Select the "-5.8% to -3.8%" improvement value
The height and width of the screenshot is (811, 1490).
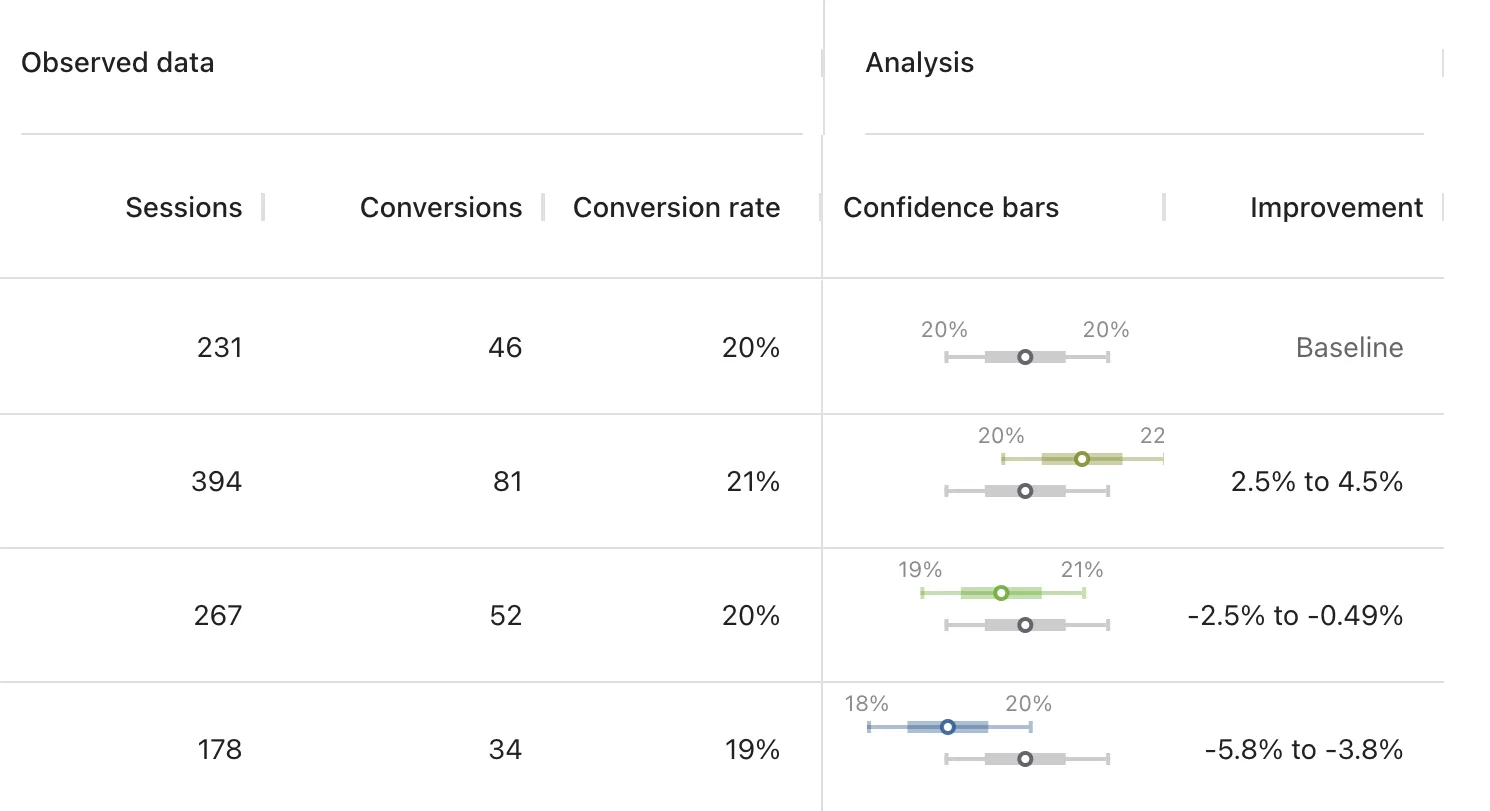coord(1304,750)
